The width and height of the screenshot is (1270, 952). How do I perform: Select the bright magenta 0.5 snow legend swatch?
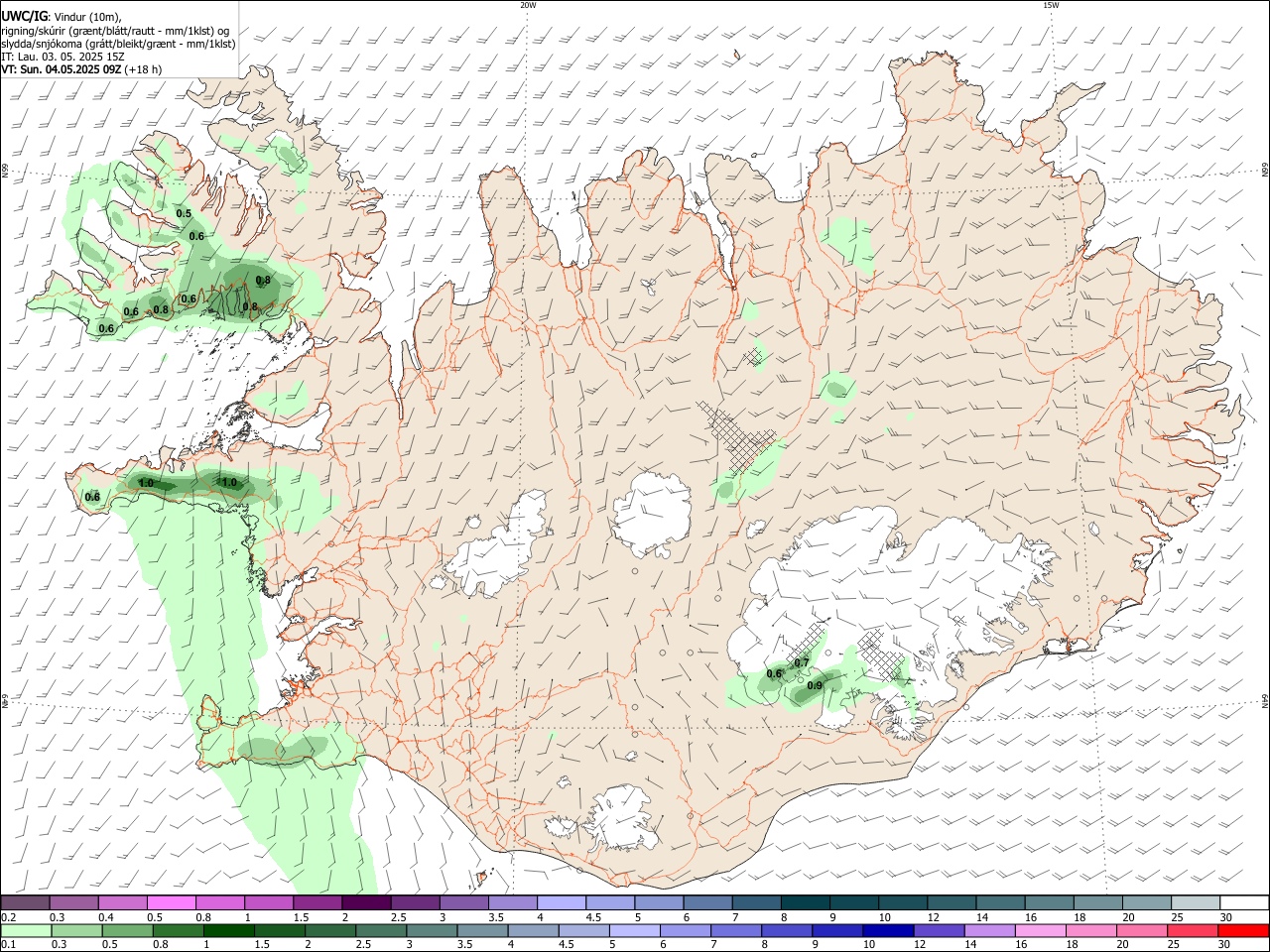coord(172,902)
